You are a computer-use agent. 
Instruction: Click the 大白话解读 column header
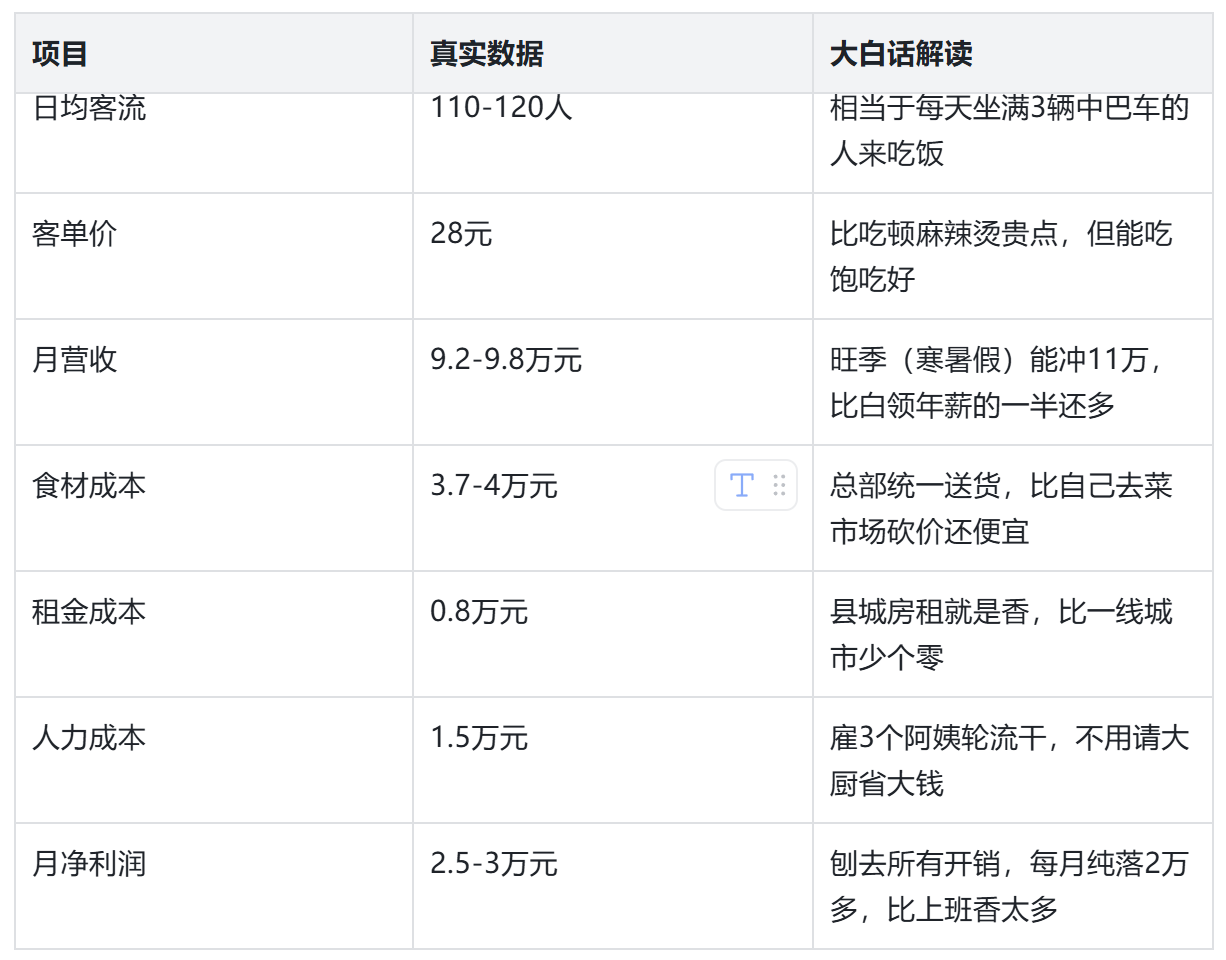point(901,54)
